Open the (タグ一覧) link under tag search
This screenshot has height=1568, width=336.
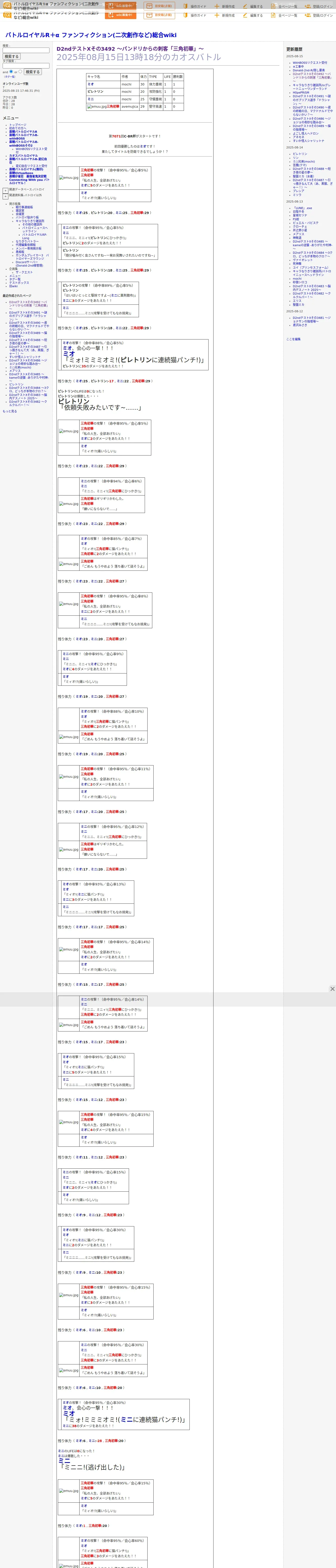pyautogui.click(x=10, y=77)
